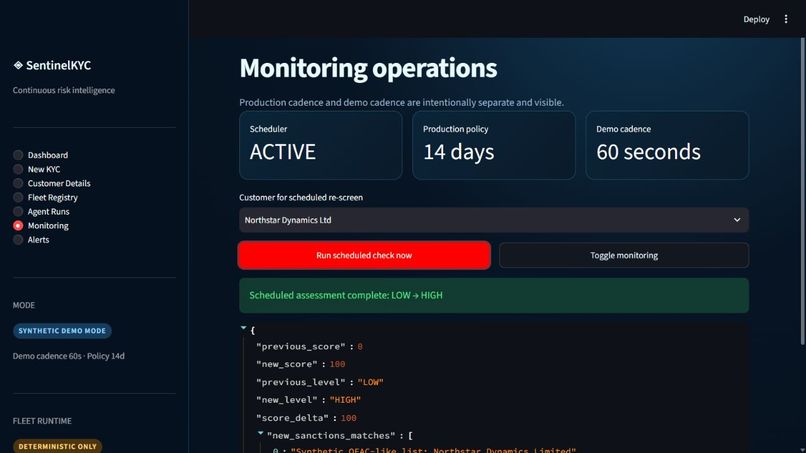Select the Dashboard radio option
The width and height of the screenshot is (806, 453).
tap(18, 155)
